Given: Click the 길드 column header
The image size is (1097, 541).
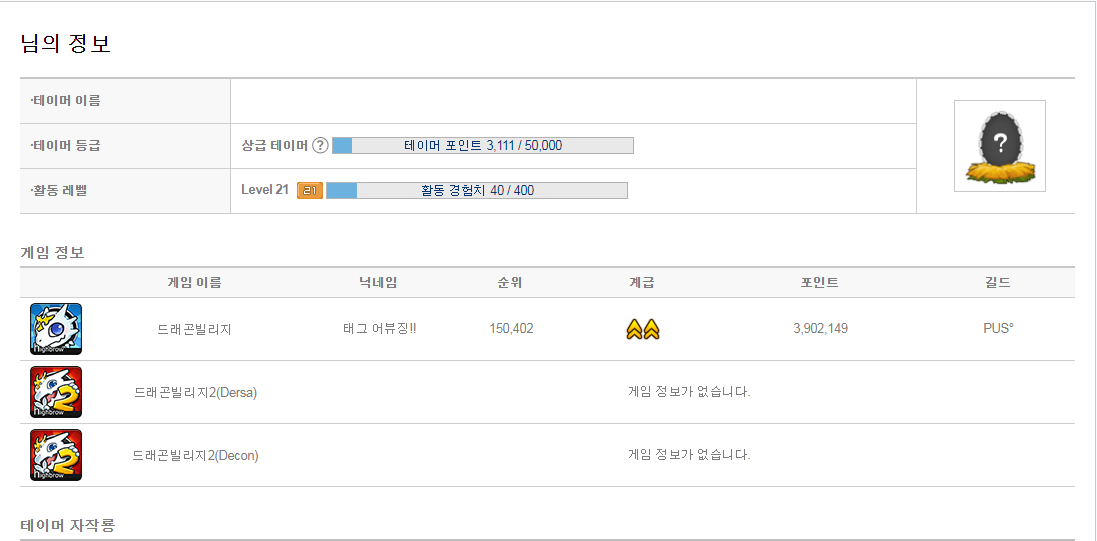Looking at the screenshot, I should (998, 283).
